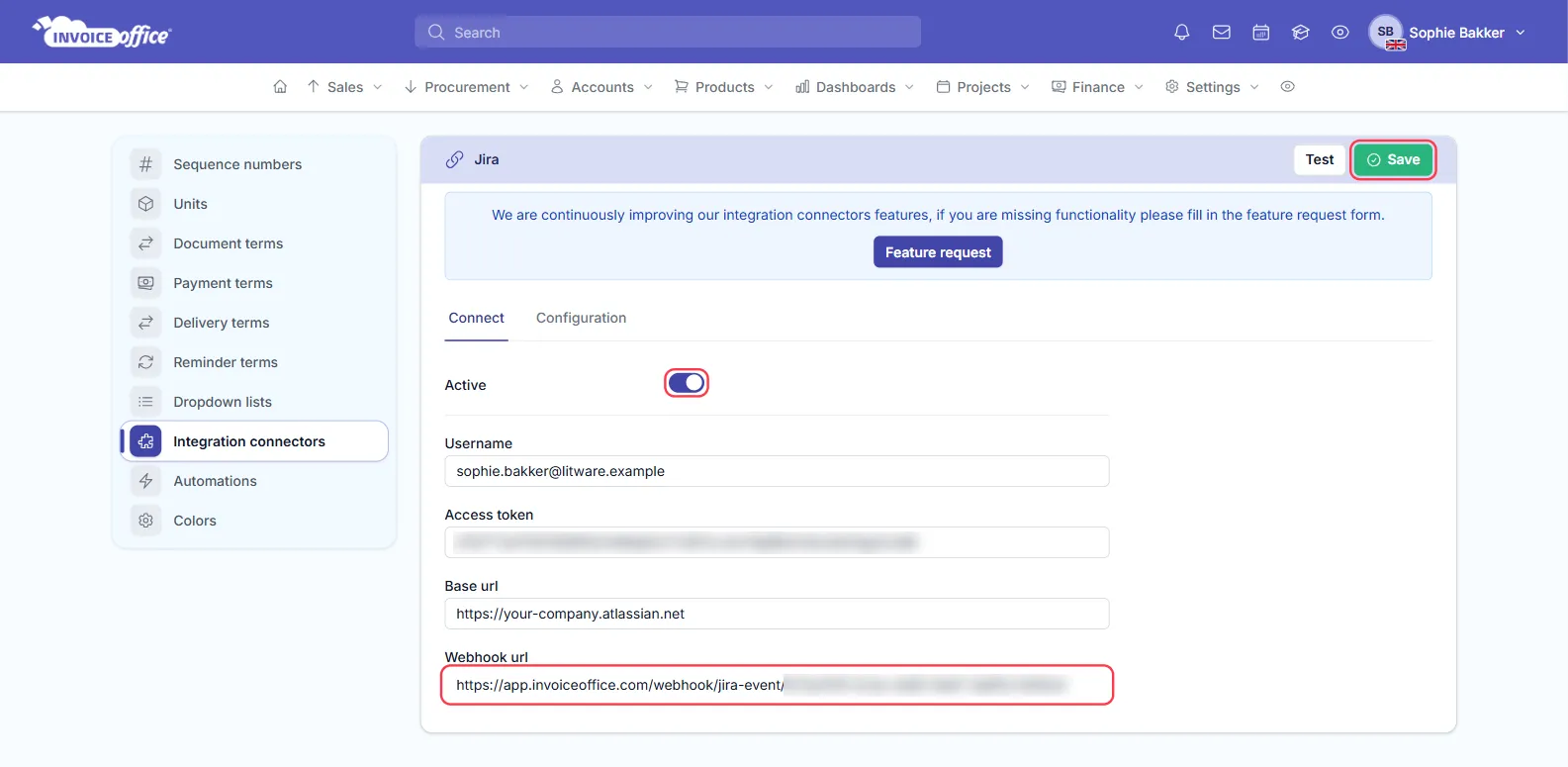Open the Finance dropdown menu

click(1097, 87)
